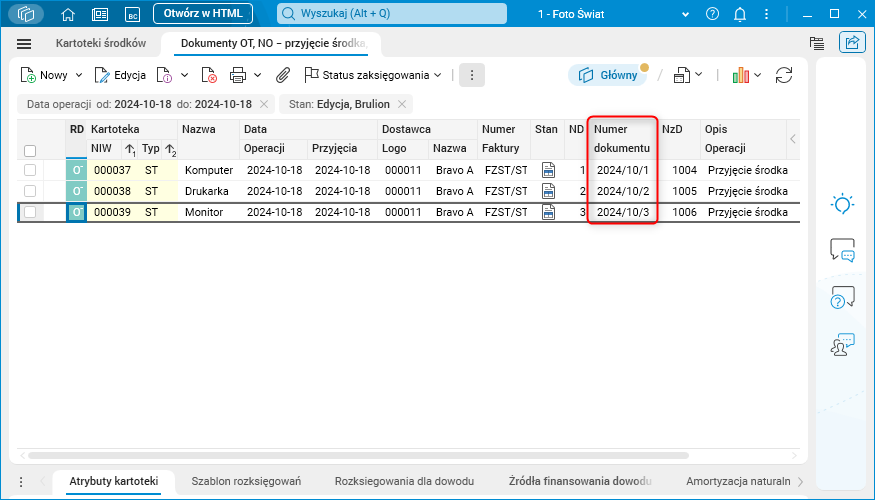875x500 pixels.
Task: Click Stan document icon in Monitor row
Action: point(549,212)
